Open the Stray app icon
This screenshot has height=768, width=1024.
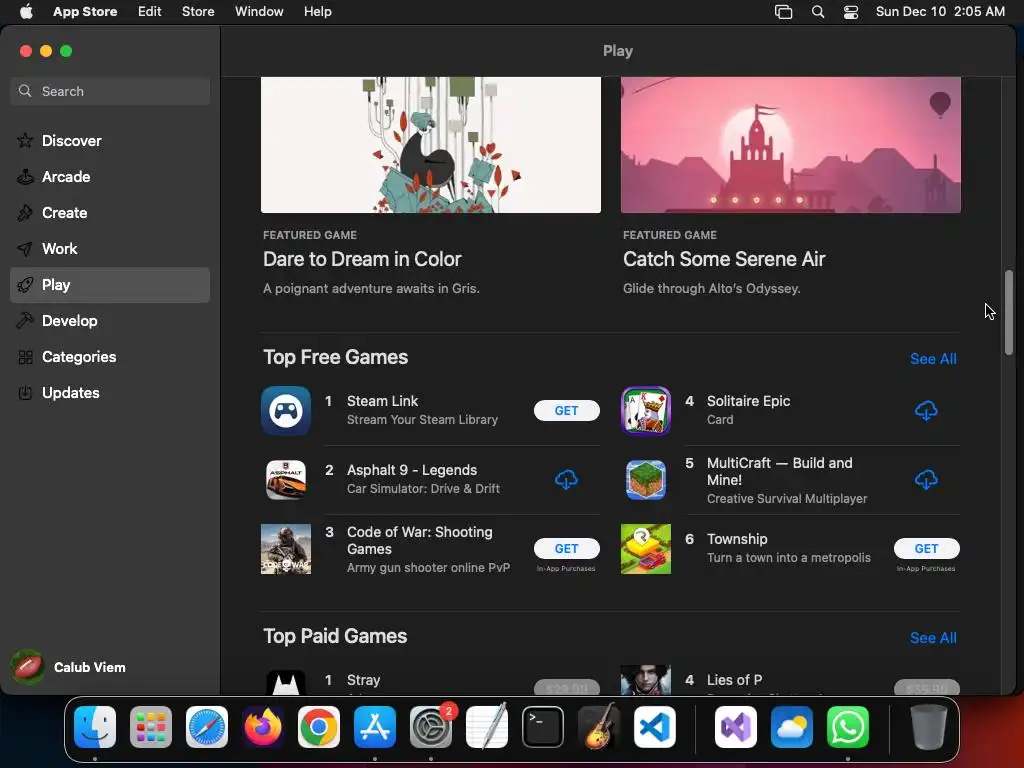coord(286,682)
